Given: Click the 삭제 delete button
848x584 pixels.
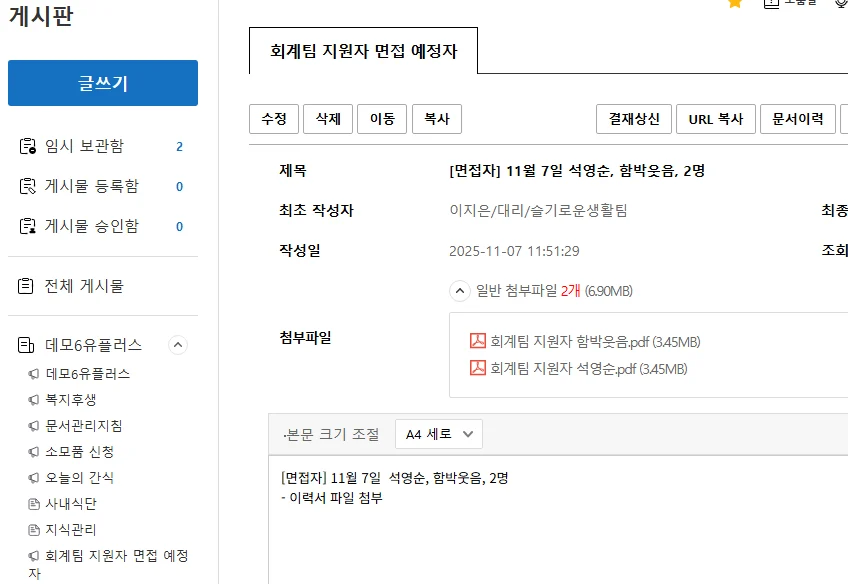Looking at the screenshot, I should point(327,119).
